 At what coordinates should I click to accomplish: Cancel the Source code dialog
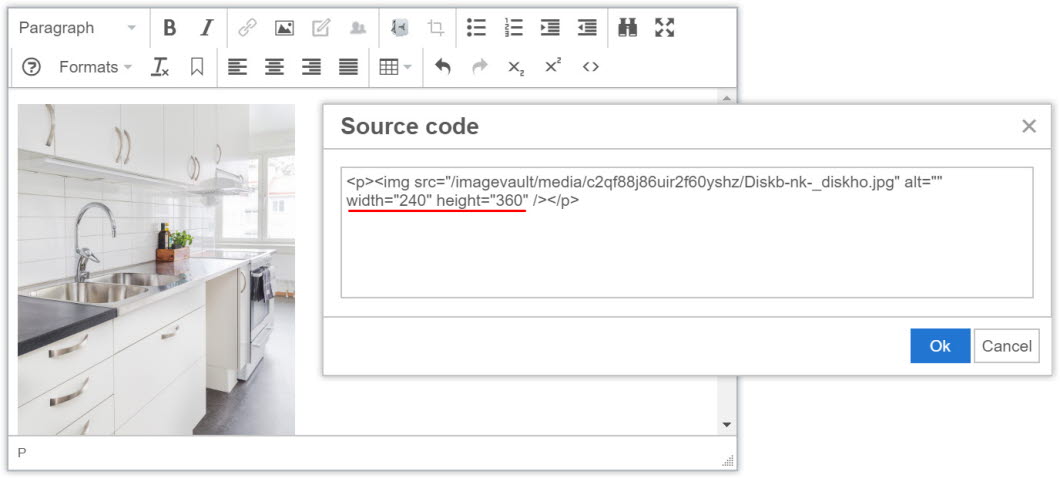[1006, 346]
